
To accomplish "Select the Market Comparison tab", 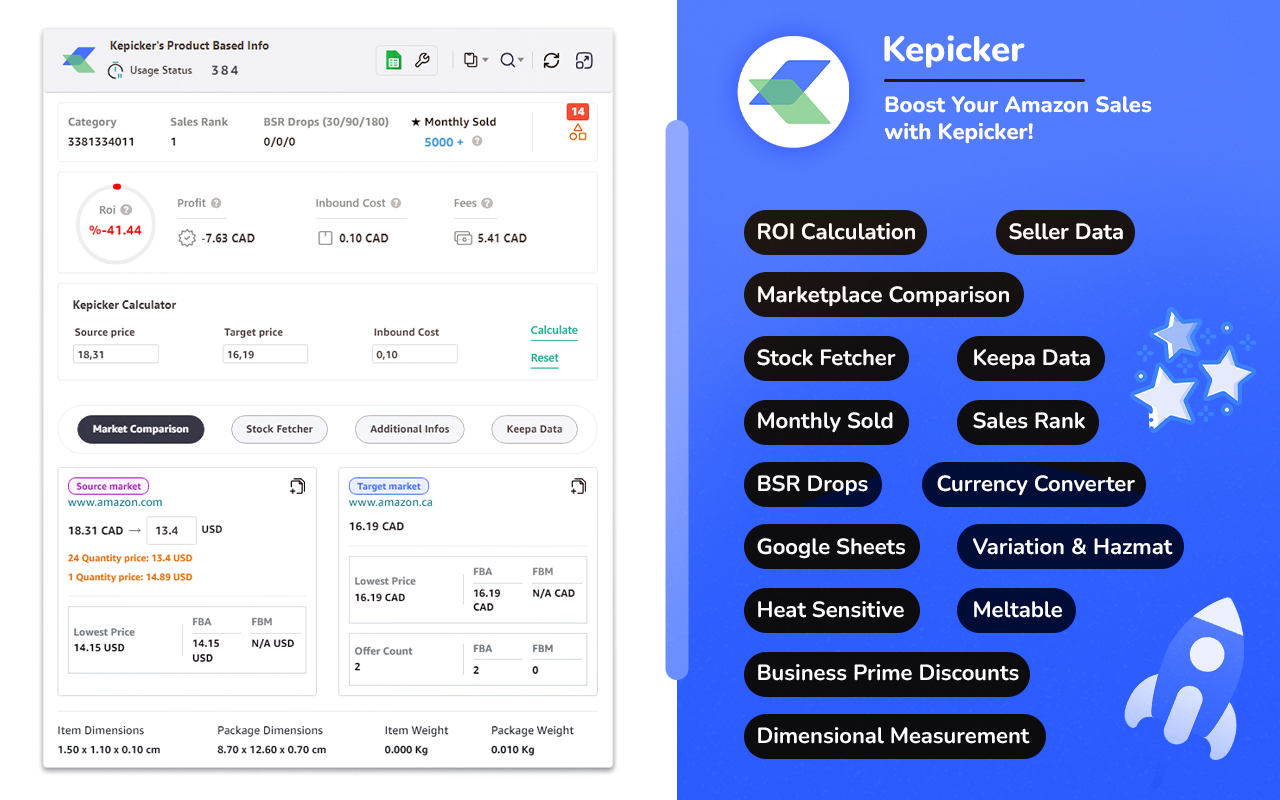I will coord(140,429).
